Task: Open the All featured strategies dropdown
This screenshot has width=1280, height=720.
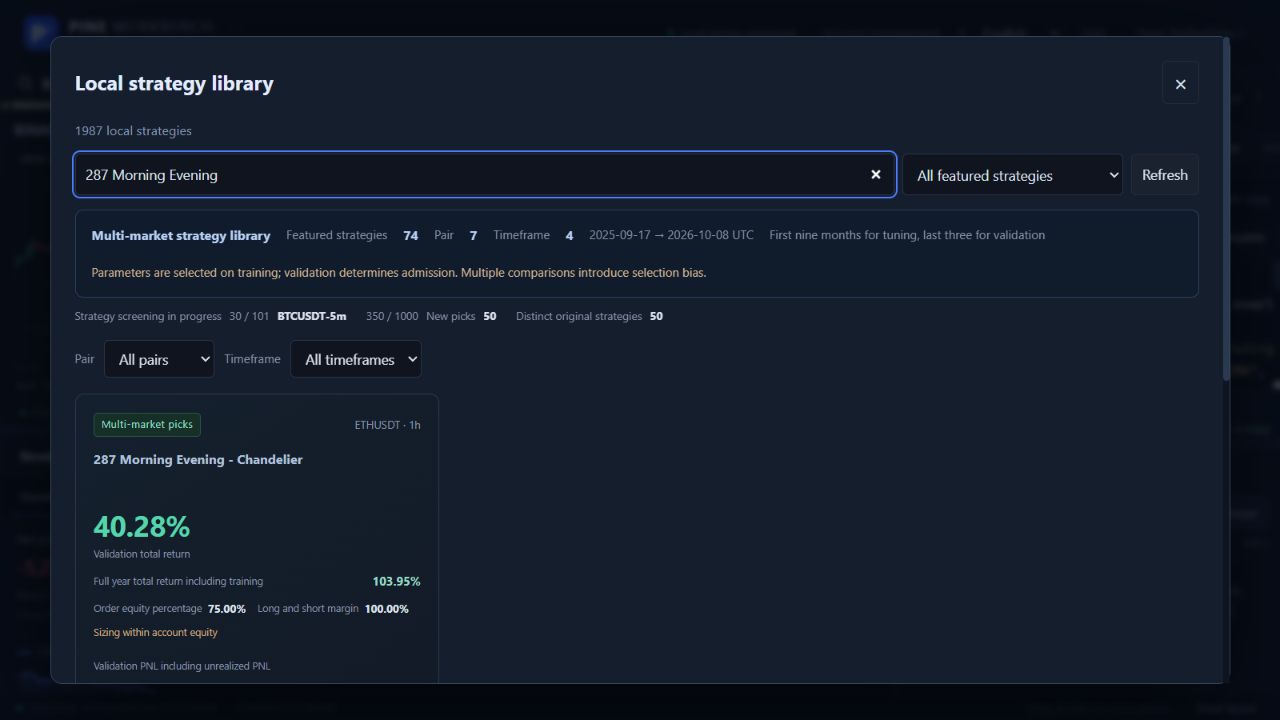Action: [1012, 175]
